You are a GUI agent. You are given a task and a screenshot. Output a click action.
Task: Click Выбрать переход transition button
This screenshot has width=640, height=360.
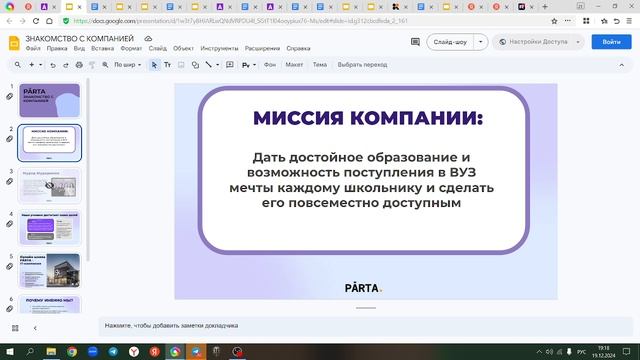tap(362, 65)
